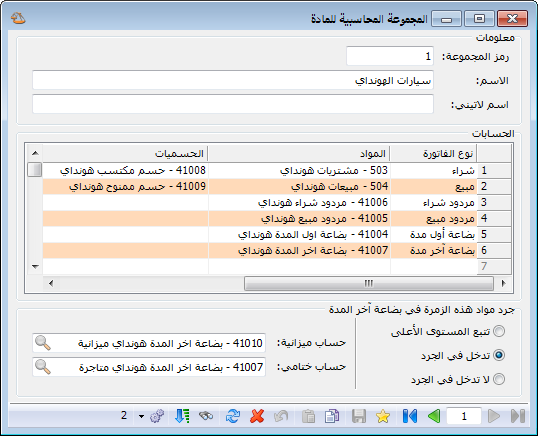Click the table's vertical scroll down arrow
The width and height of the screenshot is (539, 437).
(35, 266)
